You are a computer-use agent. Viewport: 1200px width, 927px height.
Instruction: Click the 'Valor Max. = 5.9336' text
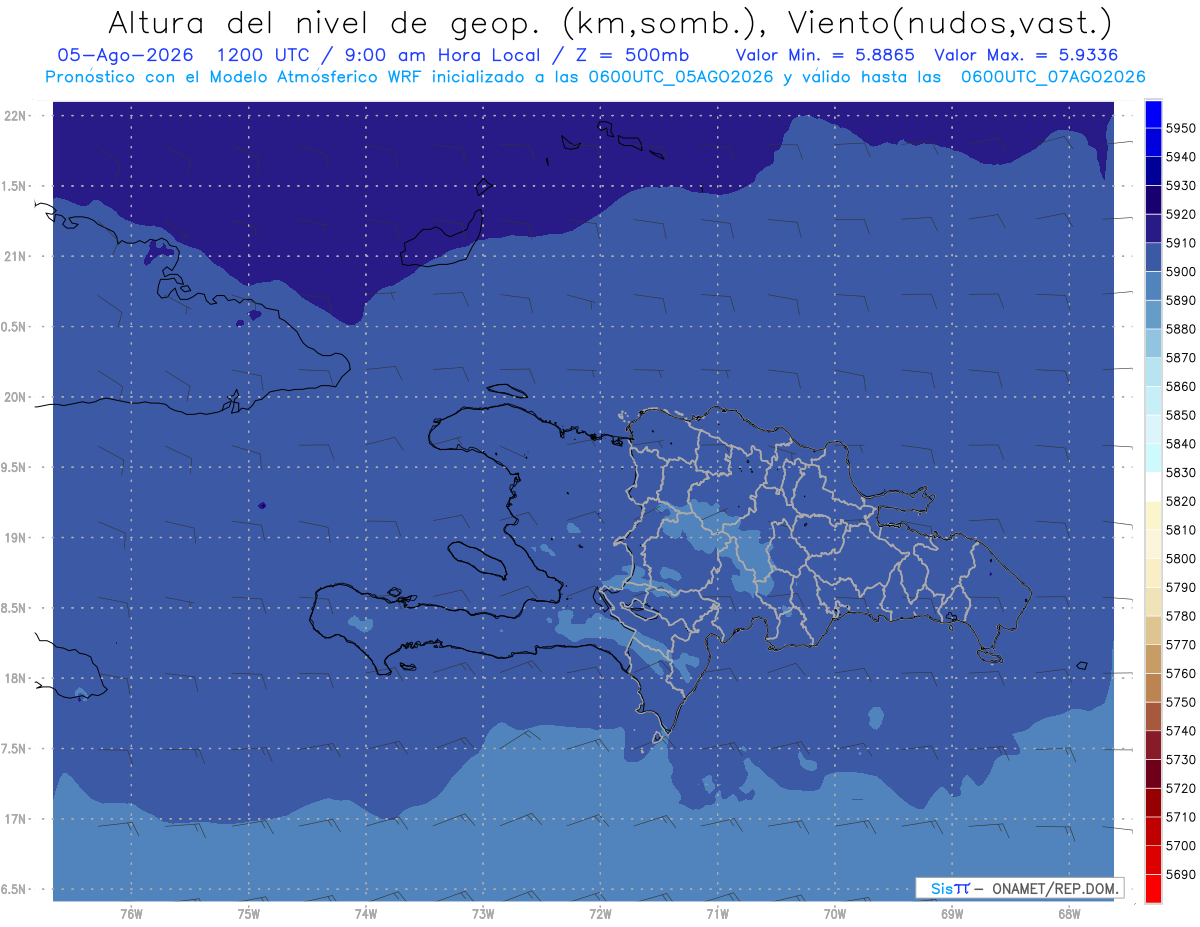pyautogui.click(x=1026, y=55)
